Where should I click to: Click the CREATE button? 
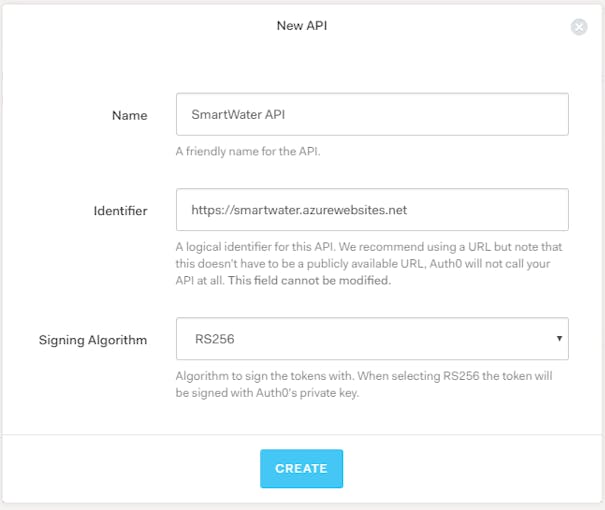tap(301, 468)
